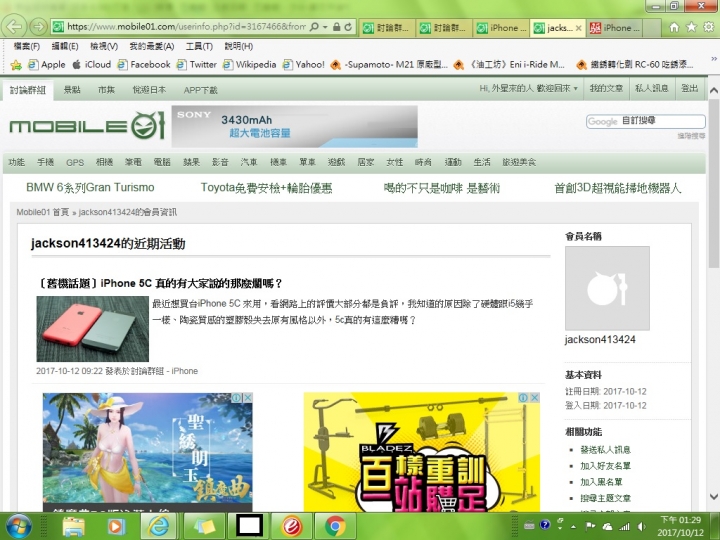This screenshot has width=720, height=540.
Task: Expand the Hi 外星來的人 user dropdown
Action: pos(529,88)
